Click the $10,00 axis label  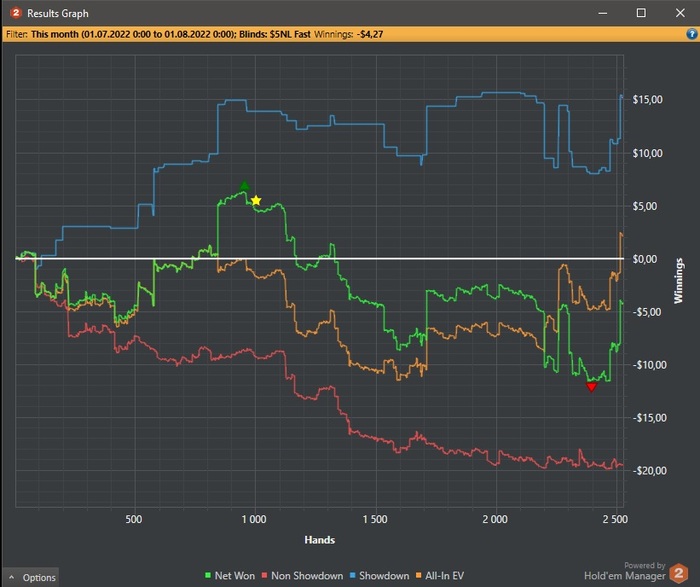click(x=647, y=154)
